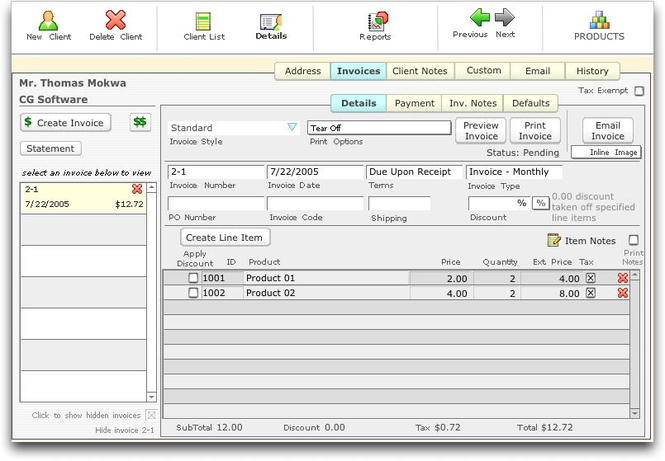Click the double dollar sign button

coord(140,122)
